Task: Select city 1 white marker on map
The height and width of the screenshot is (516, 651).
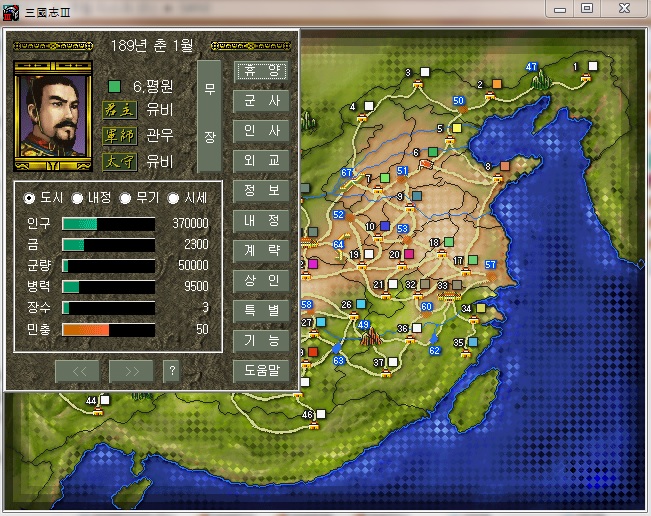Action: (593, 66)
